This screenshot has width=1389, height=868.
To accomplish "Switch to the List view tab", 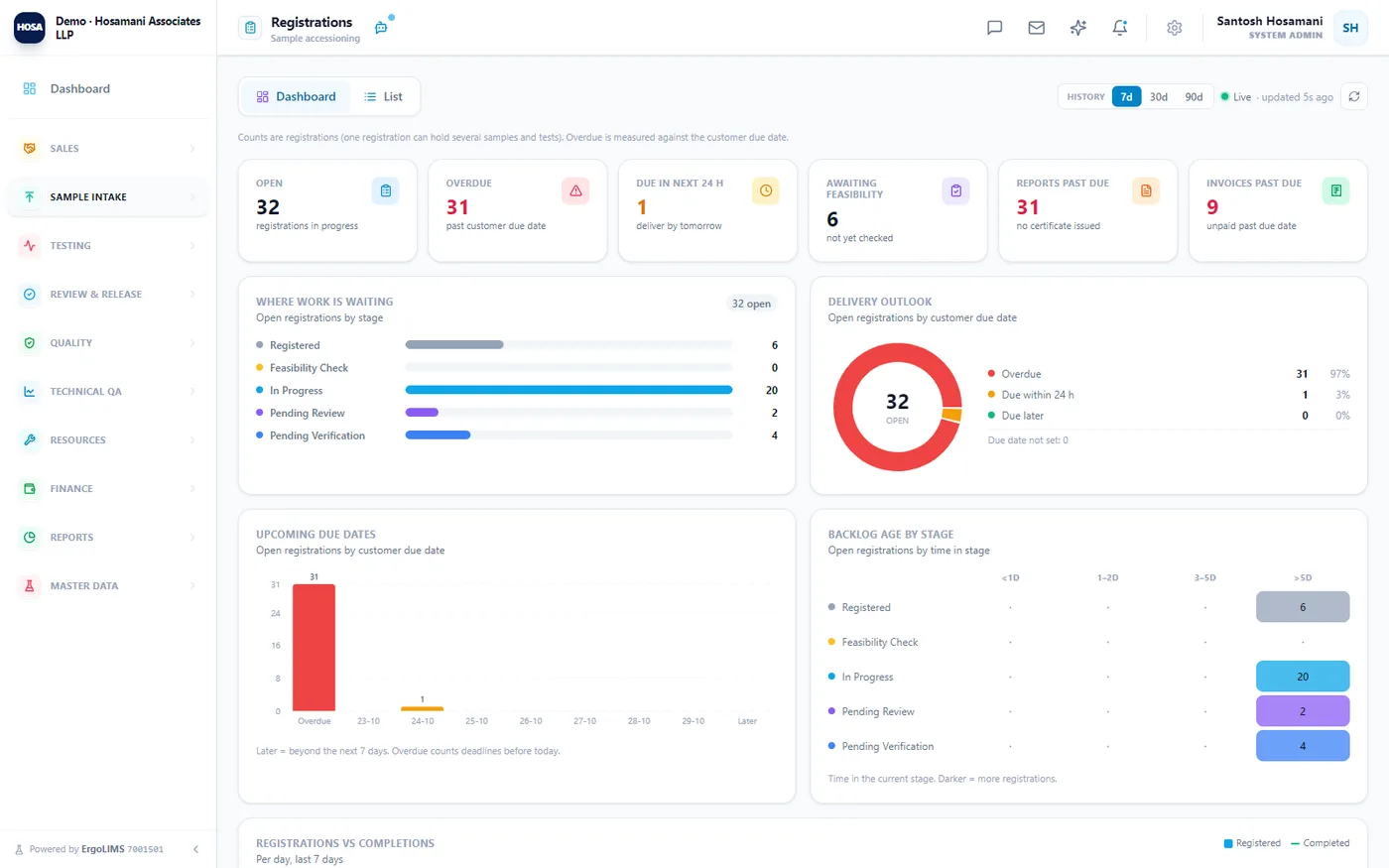I will pos(383,96).
